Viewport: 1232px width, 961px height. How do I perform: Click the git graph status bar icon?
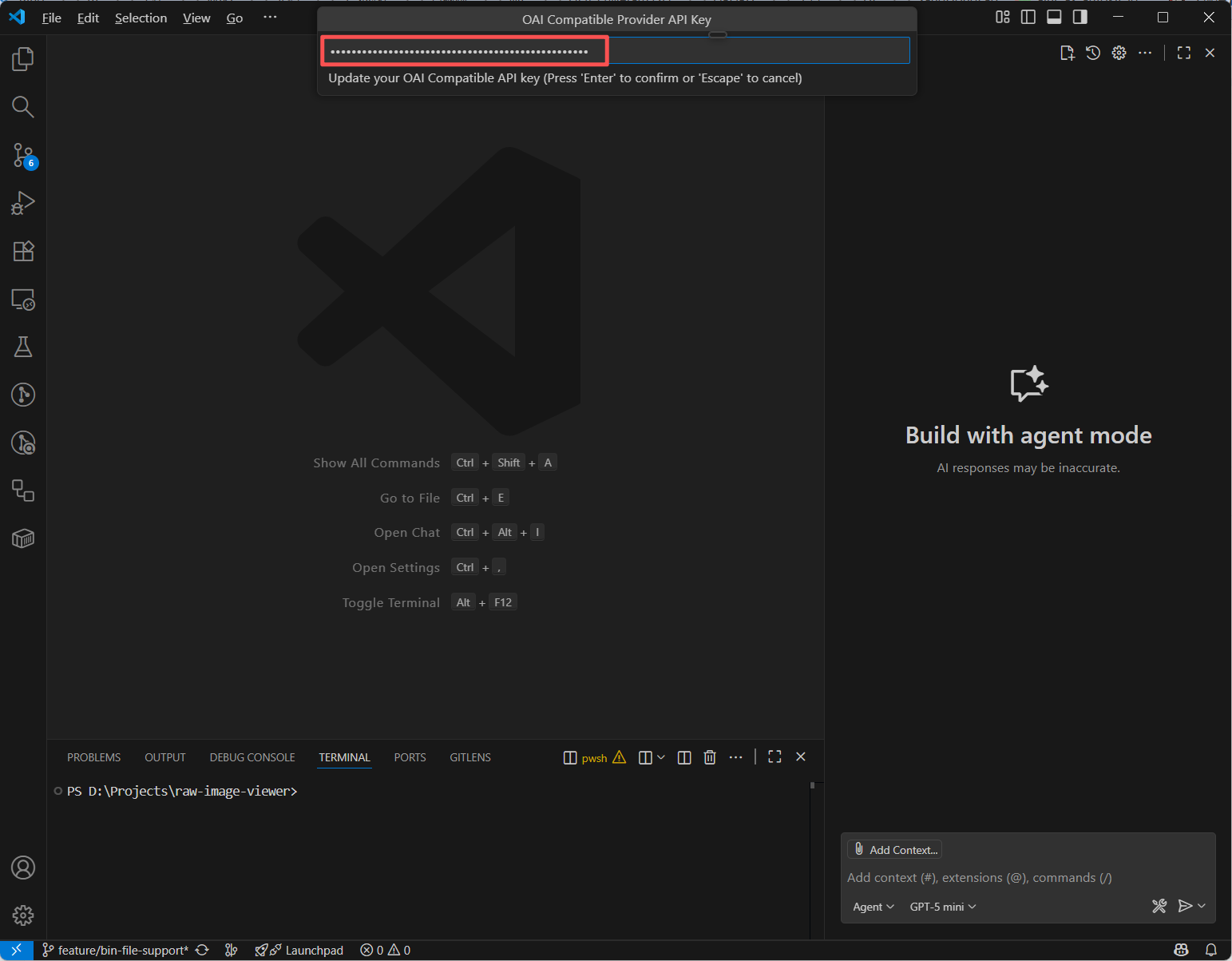coord(231,950)
